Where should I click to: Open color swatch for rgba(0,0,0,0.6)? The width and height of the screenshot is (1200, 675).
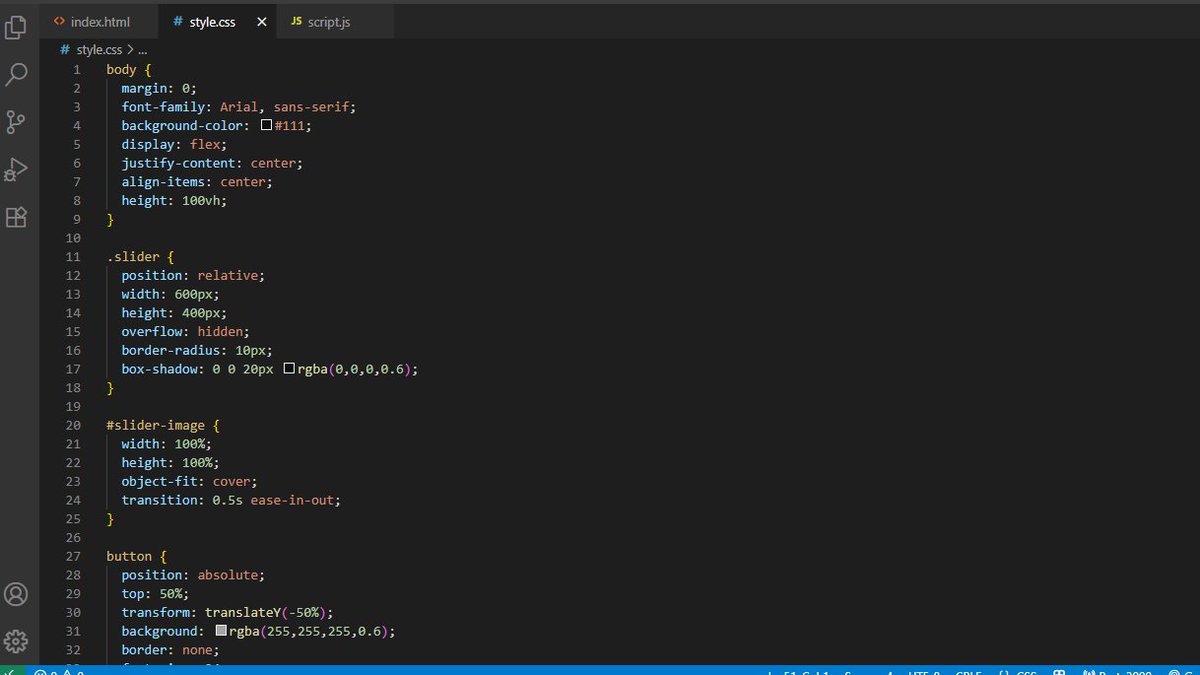pos(289,369)
